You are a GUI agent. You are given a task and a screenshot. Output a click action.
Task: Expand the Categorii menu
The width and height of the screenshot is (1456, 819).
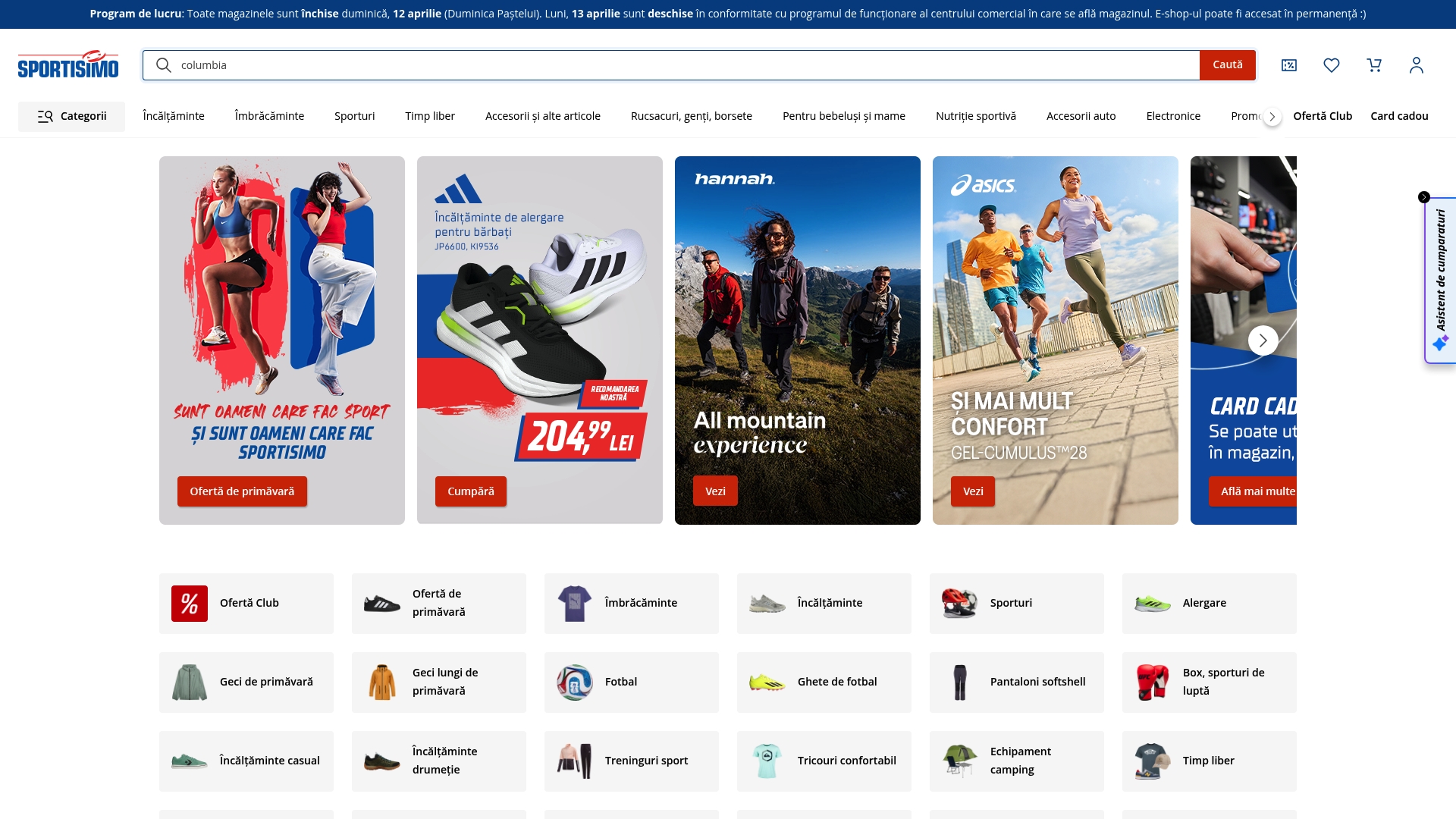[71, 116]
